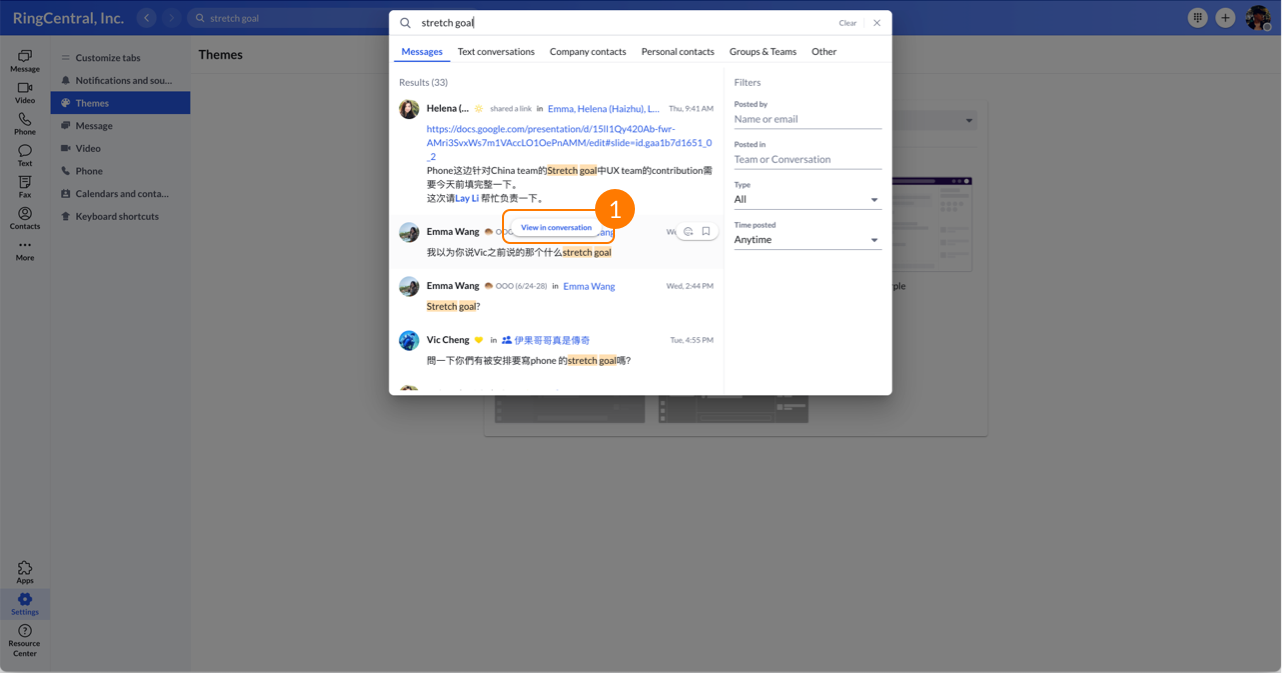
Task: Open the Phone icon in left rail
Action: click(25, 124)
